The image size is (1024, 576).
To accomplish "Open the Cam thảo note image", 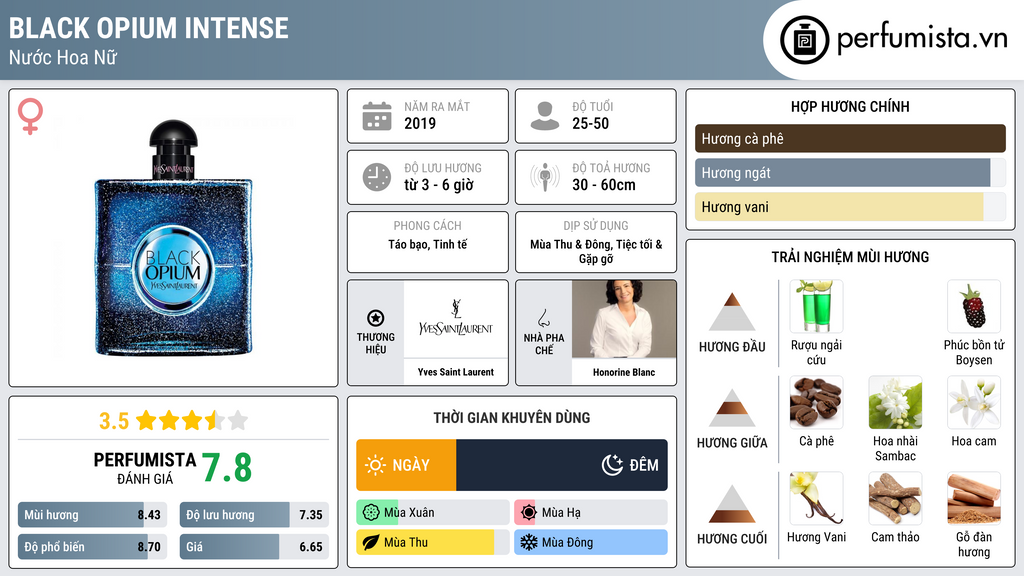I will (x=895, y=499).
